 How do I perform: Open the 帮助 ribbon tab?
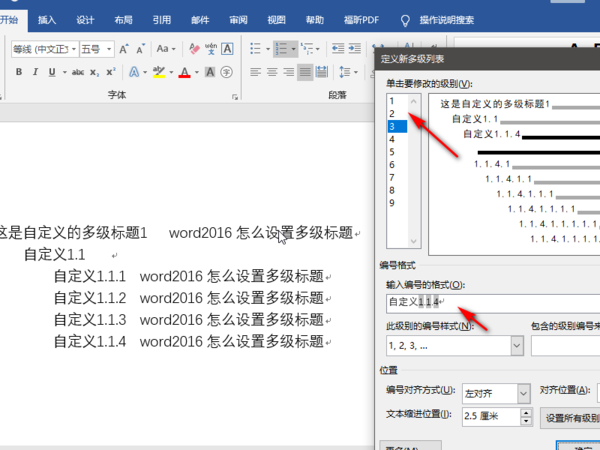(315, 20)
